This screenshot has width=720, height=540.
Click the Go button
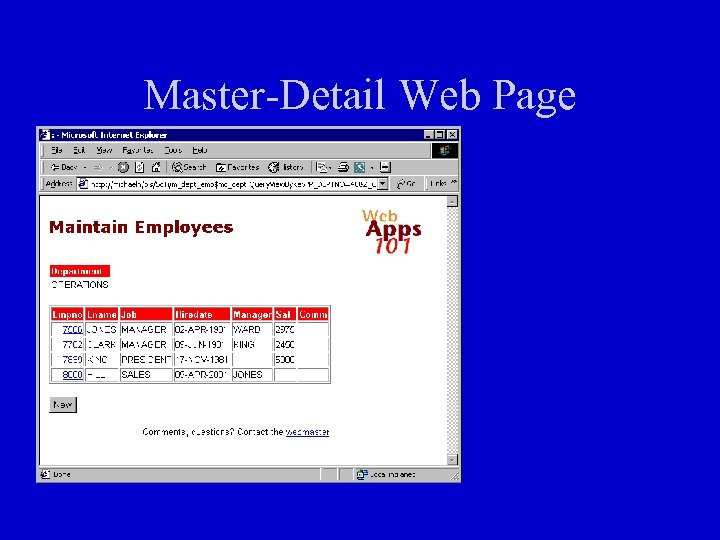tap(406, 184)
